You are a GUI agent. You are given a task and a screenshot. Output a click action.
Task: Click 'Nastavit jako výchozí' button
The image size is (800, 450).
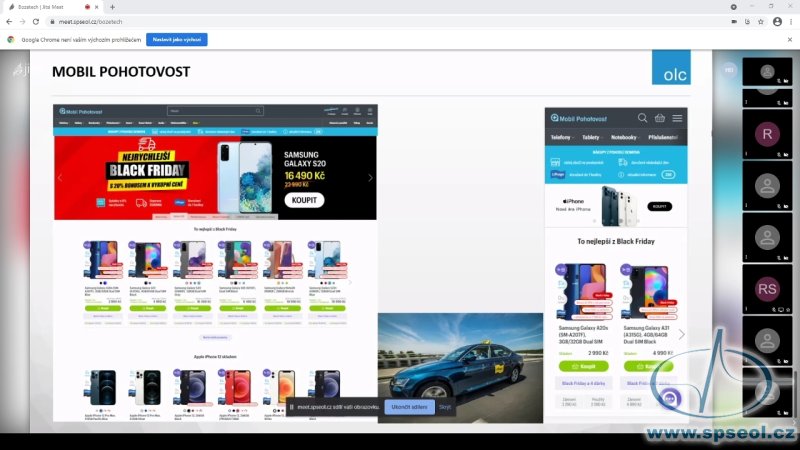coord(177,39)
